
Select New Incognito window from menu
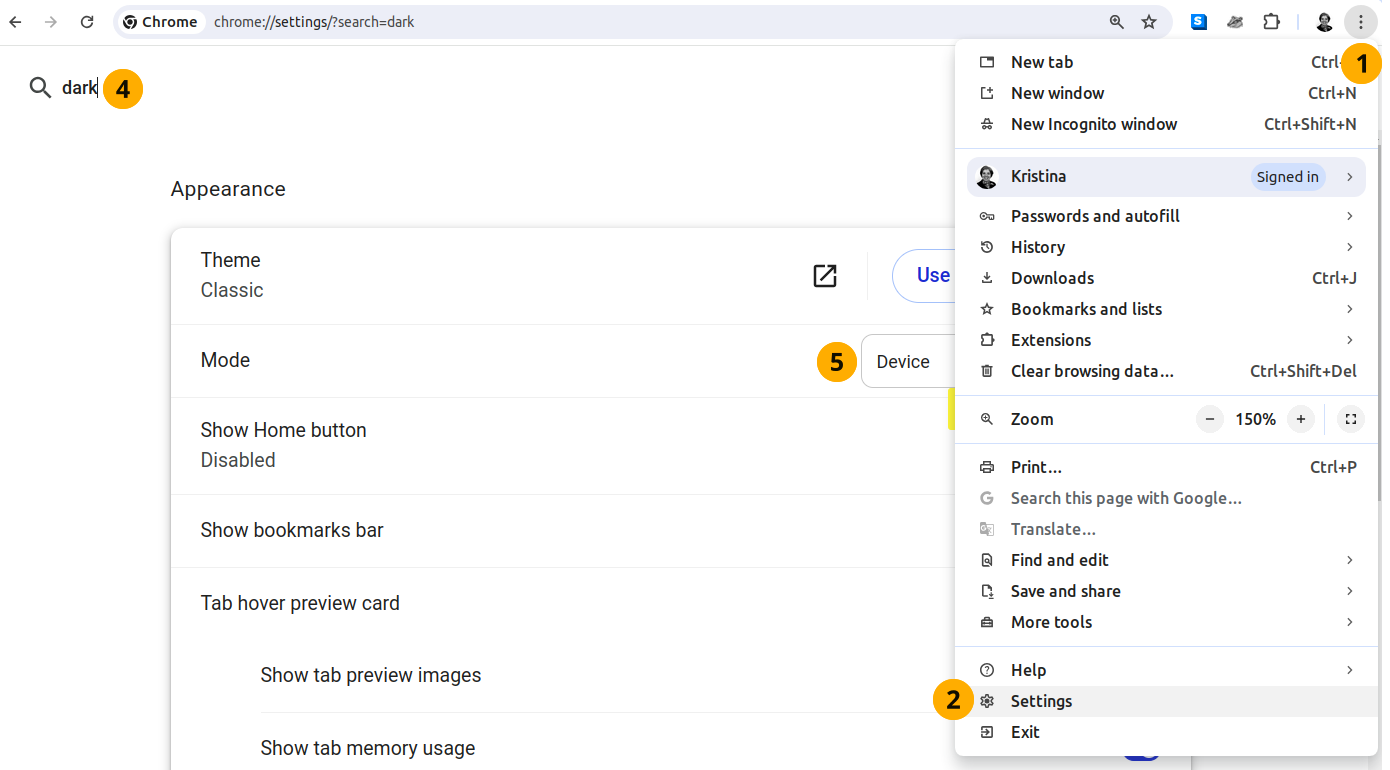tap(1093, 124)
